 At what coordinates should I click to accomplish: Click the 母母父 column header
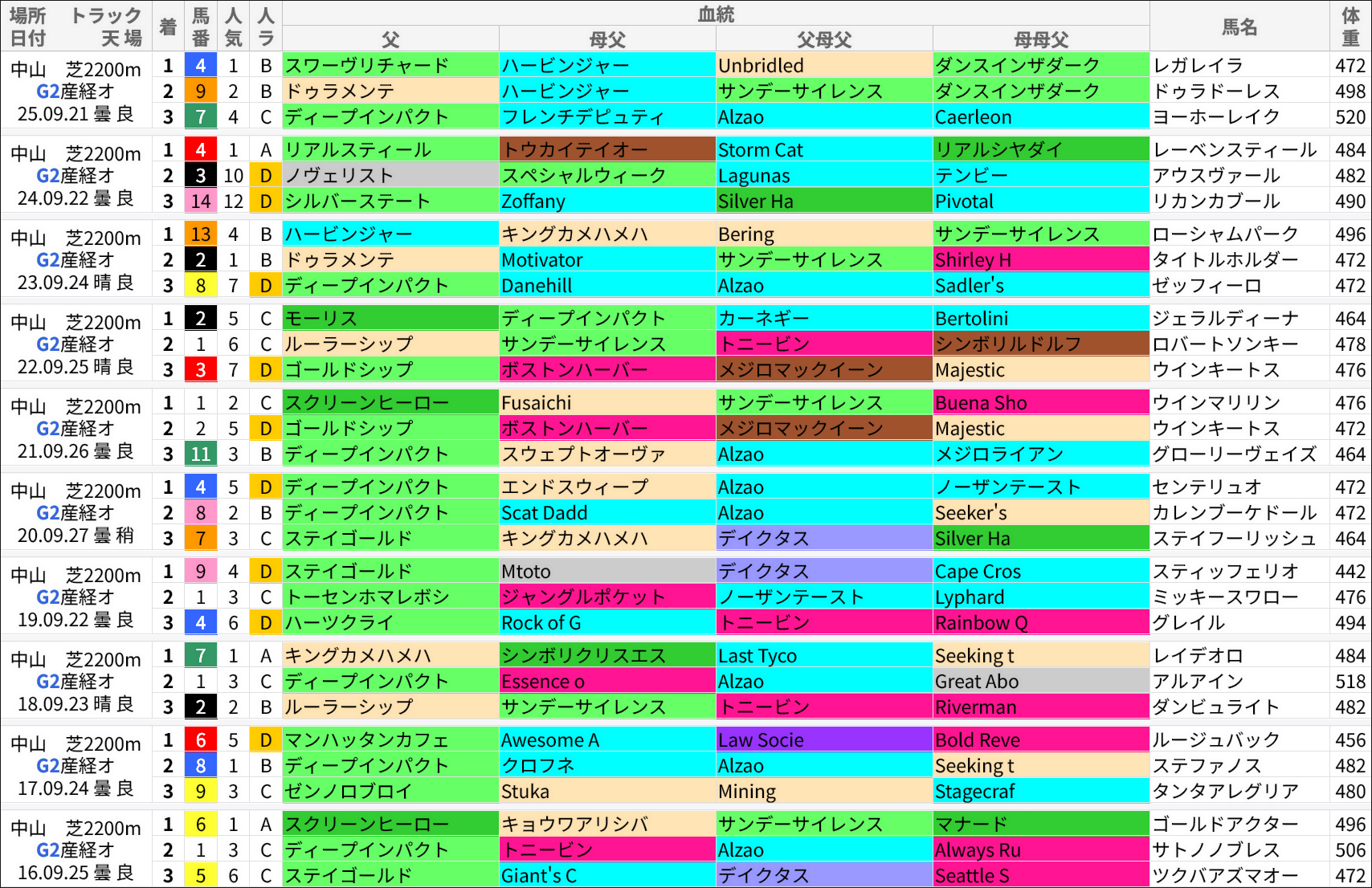[1041, 39]
